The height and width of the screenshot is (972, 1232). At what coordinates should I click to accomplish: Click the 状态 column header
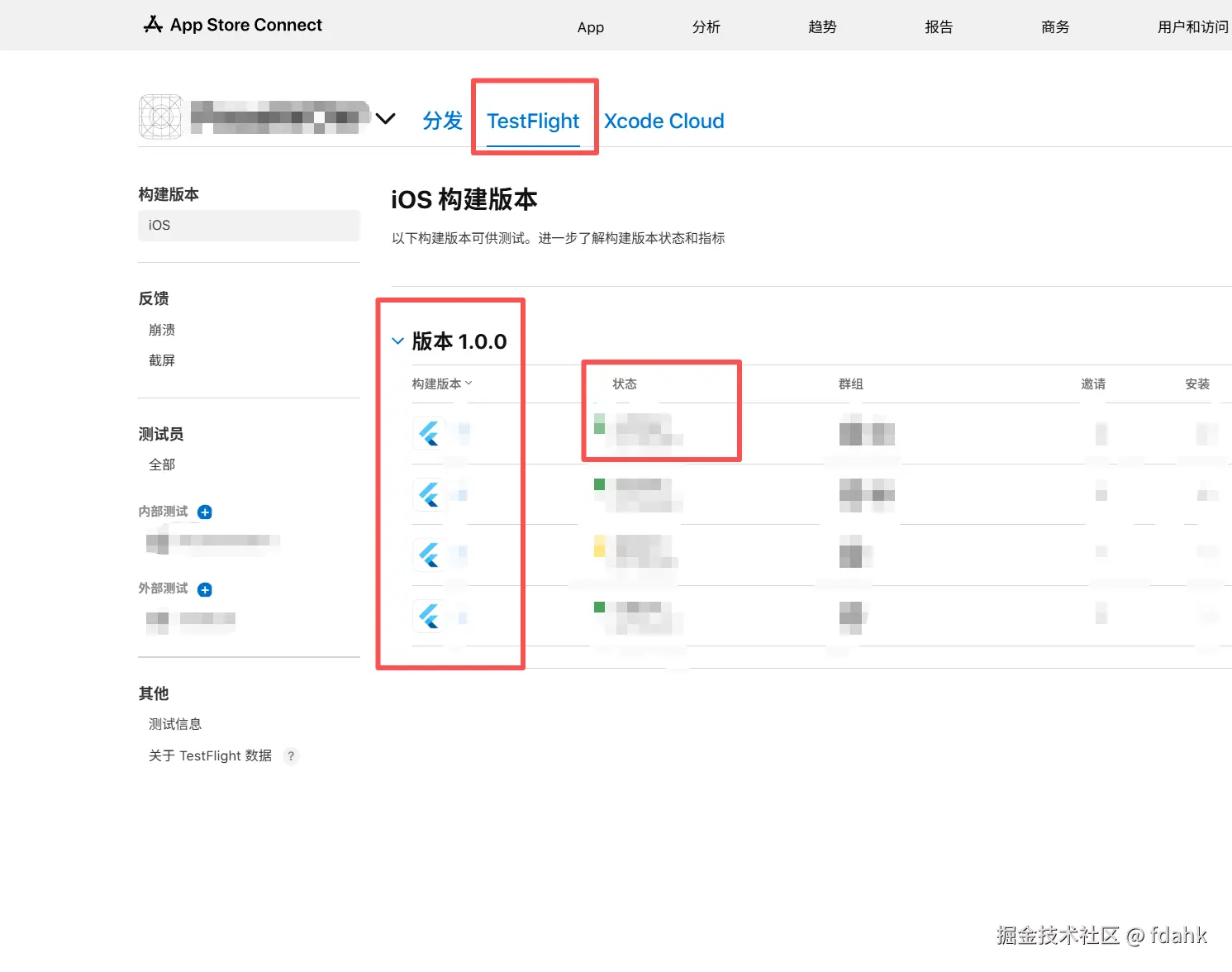coord(625,384)
